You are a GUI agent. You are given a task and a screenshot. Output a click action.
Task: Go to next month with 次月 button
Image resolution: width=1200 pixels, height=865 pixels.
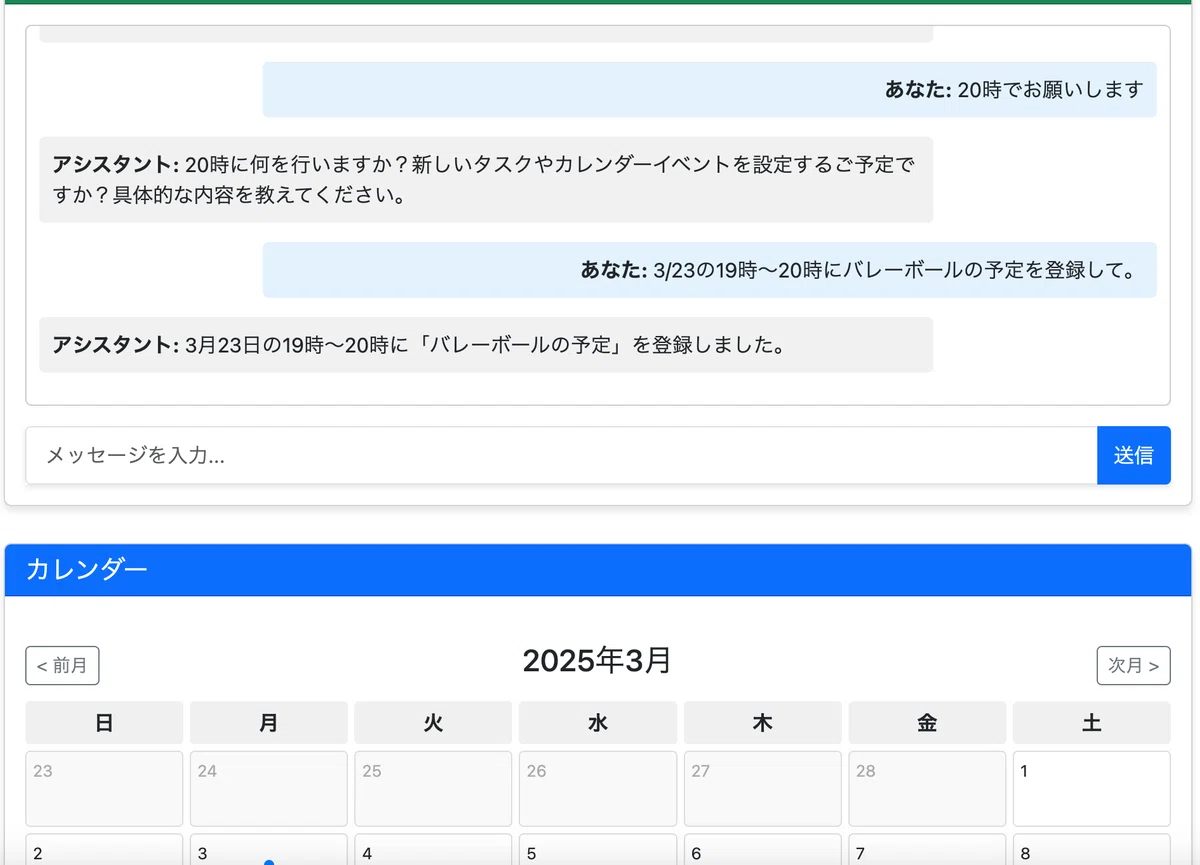coord(1133,666)
